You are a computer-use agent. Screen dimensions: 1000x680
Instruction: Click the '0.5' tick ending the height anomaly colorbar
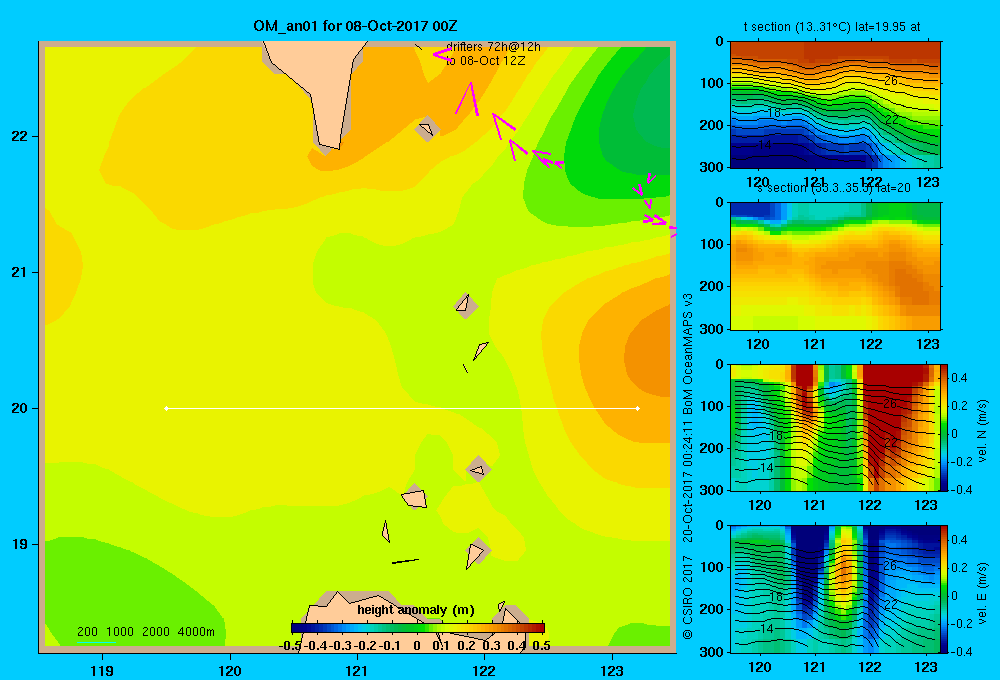tap(541, 646)
